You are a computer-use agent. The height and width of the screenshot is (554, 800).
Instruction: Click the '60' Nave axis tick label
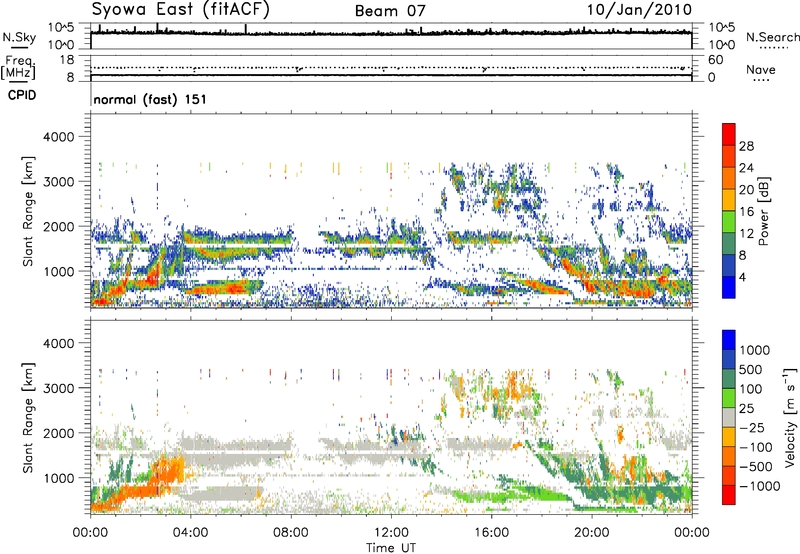(x=716, y=60)
